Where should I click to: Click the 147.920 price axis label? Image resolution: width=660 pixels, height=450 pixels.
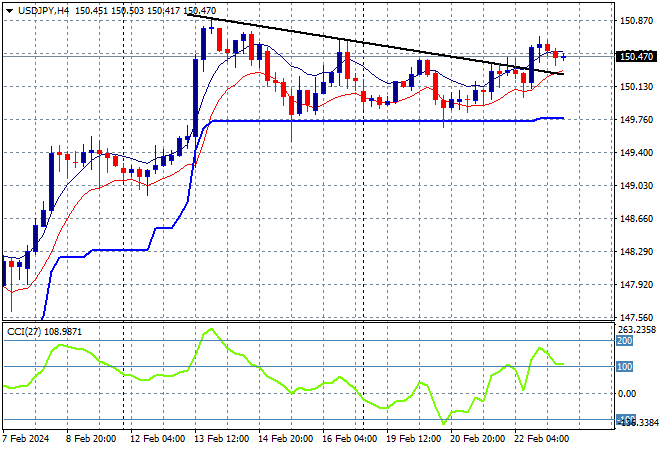pyautogui.click(x=636, y=285)
